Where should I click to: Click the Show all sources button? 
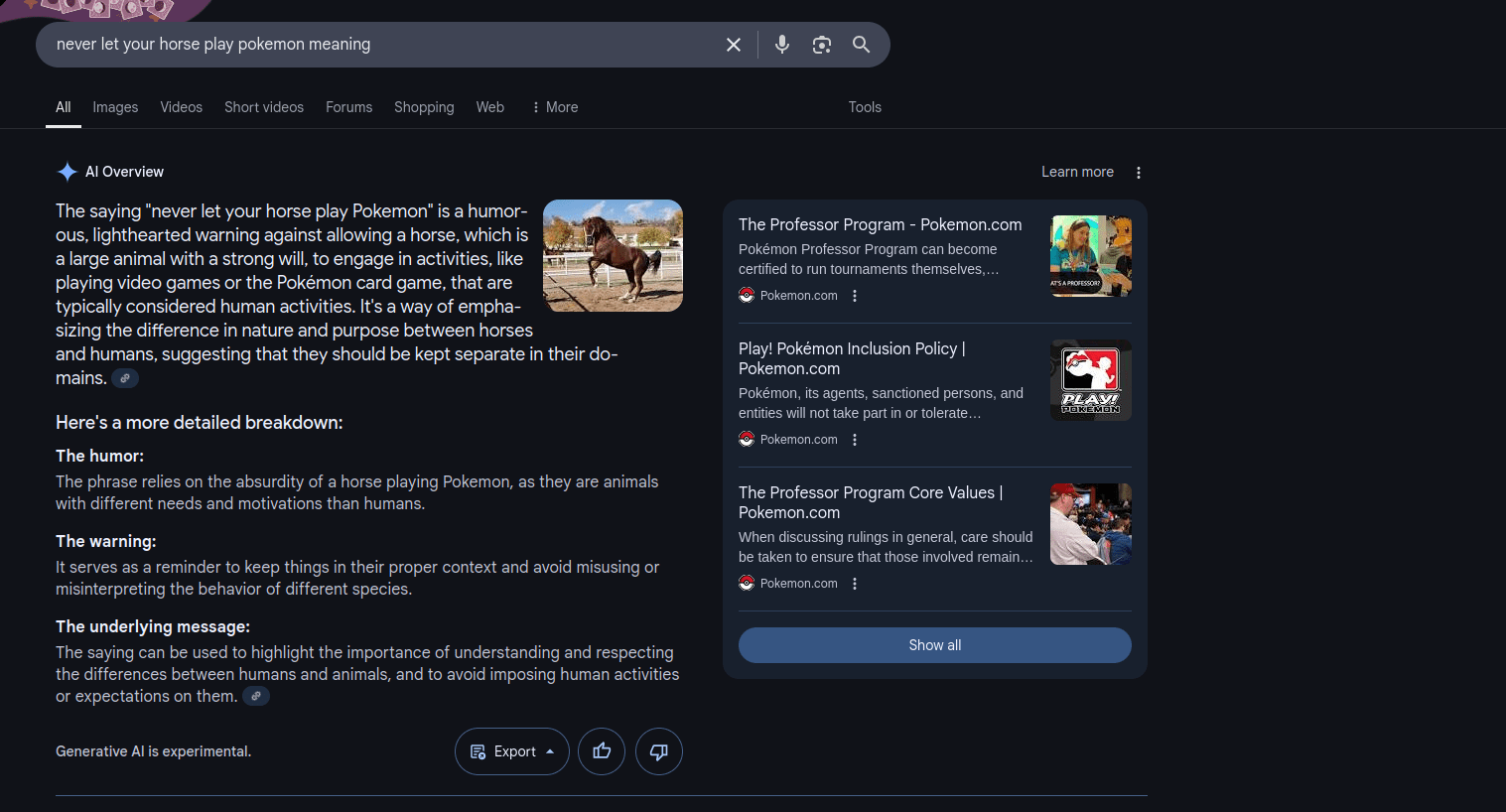click(x=935, y=645)
